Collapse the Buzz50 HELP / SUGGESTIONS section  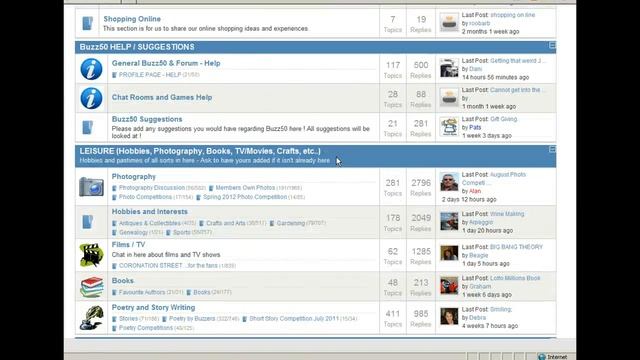tap(552, 45)
